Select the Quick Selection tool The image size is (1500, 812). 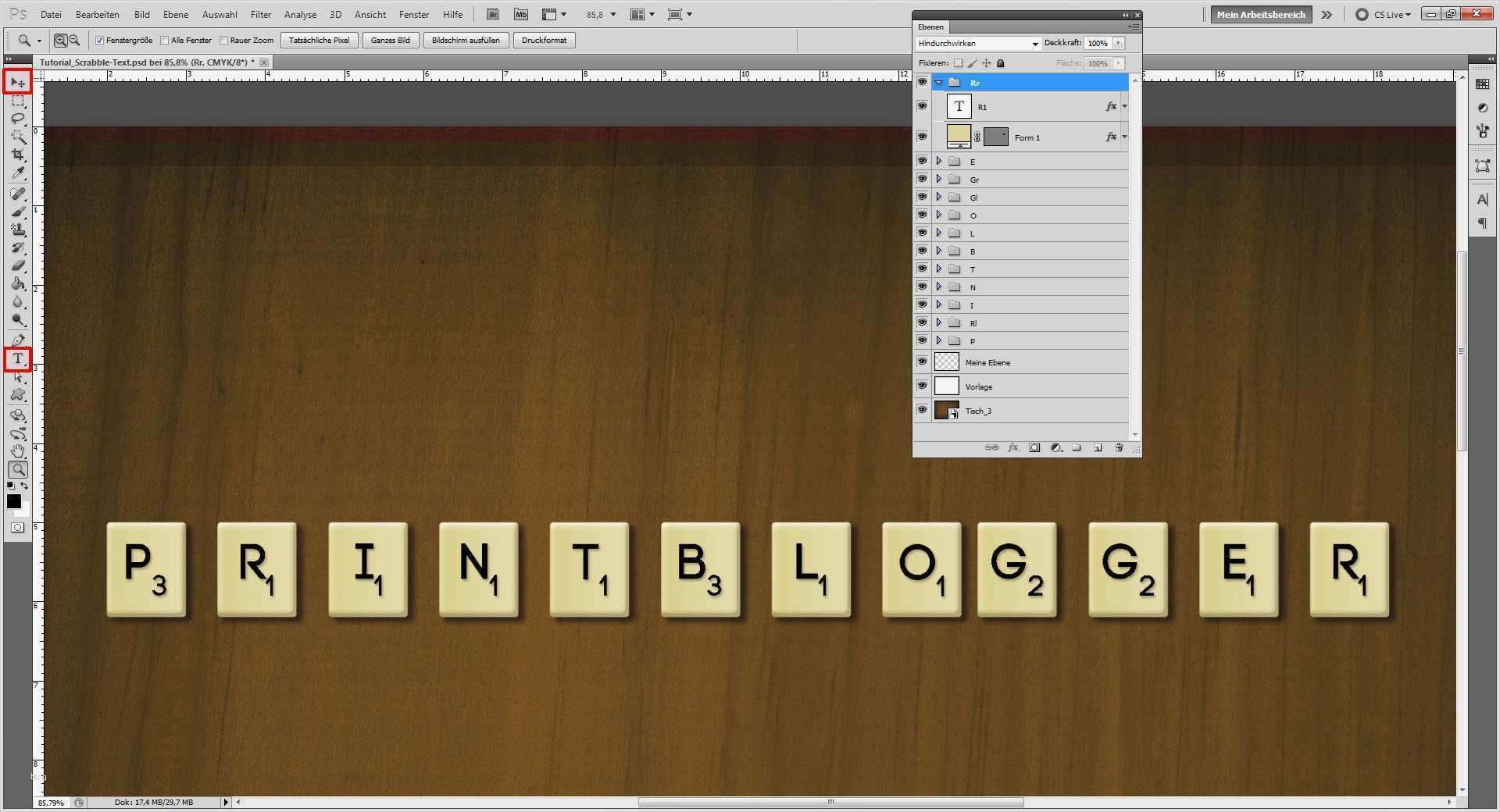click(x=18, y=137)
